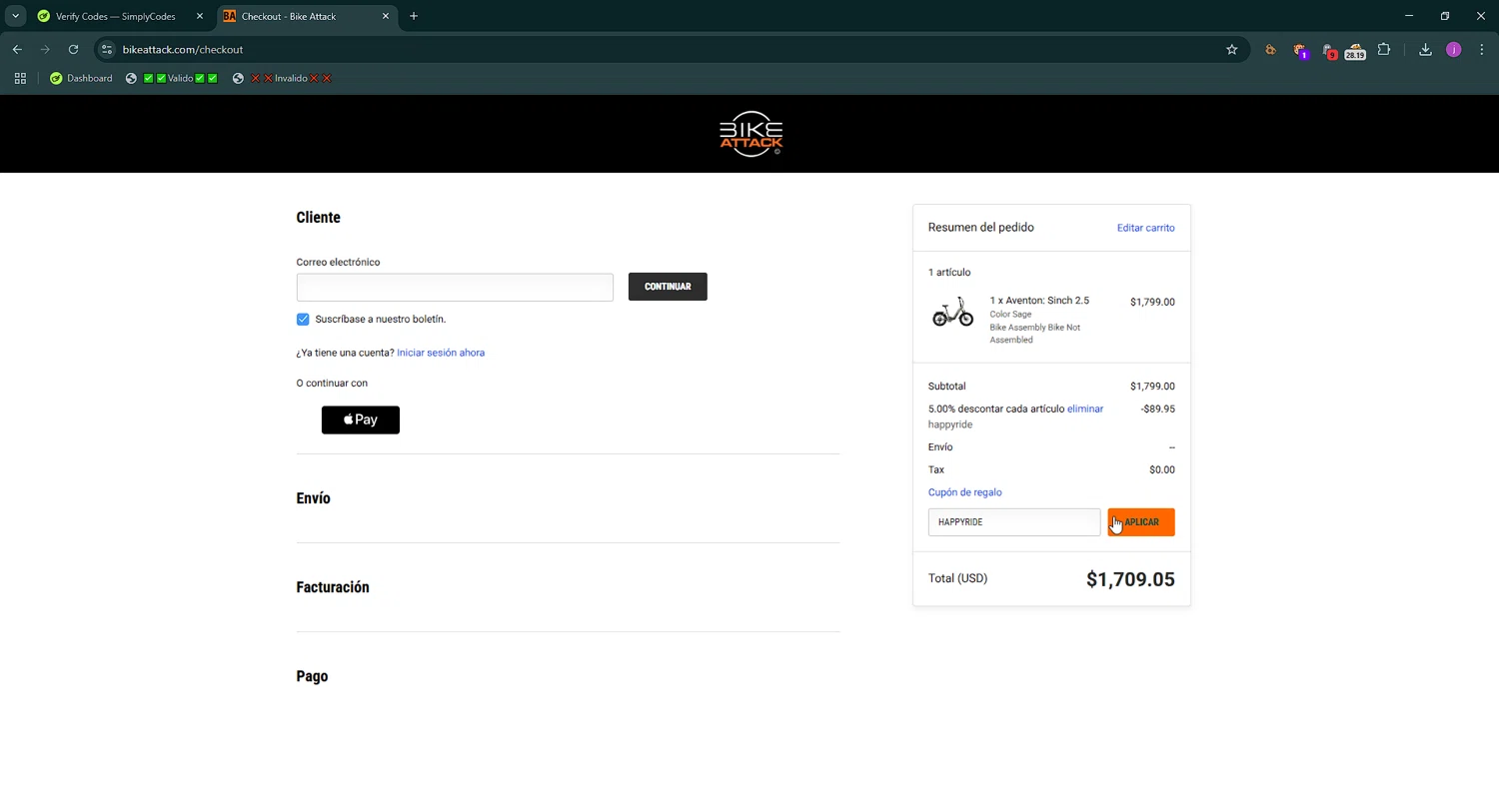Click the Envío section heading

click(x=313, y=498)
